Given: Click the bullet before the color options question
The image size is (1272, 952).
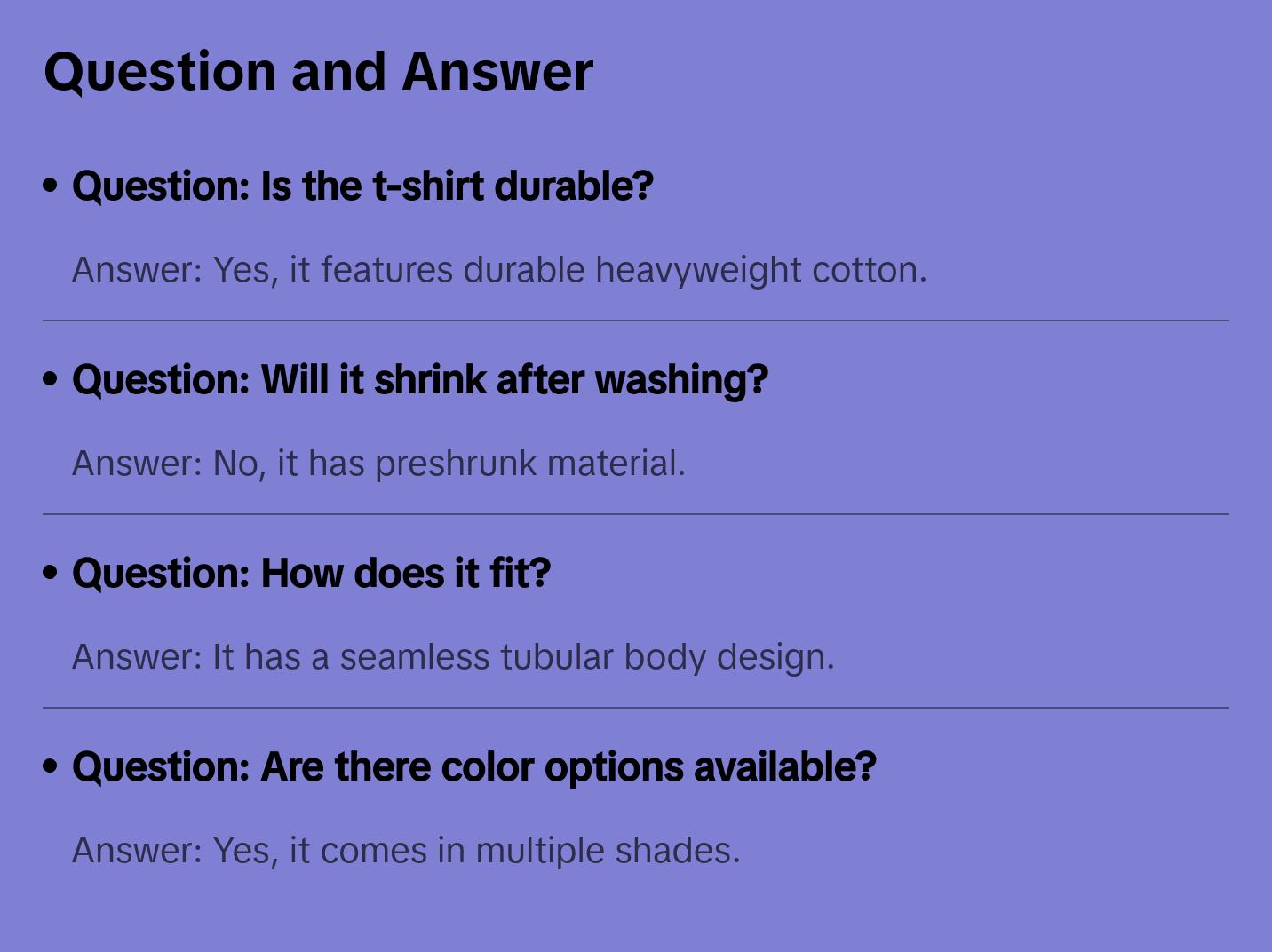Looking at the screenshot, I should coord(50,767).
